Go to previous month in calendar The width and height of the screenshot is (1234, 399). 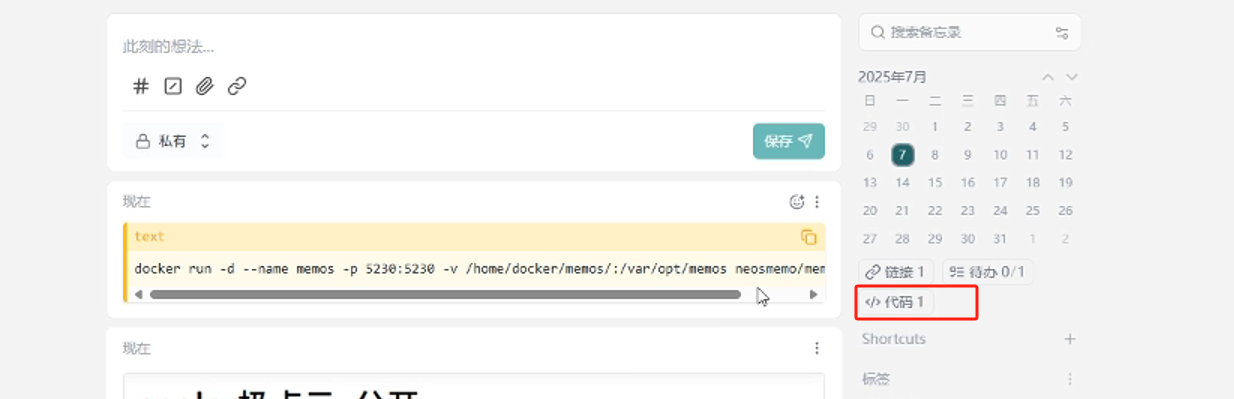tap(1048, 77)
